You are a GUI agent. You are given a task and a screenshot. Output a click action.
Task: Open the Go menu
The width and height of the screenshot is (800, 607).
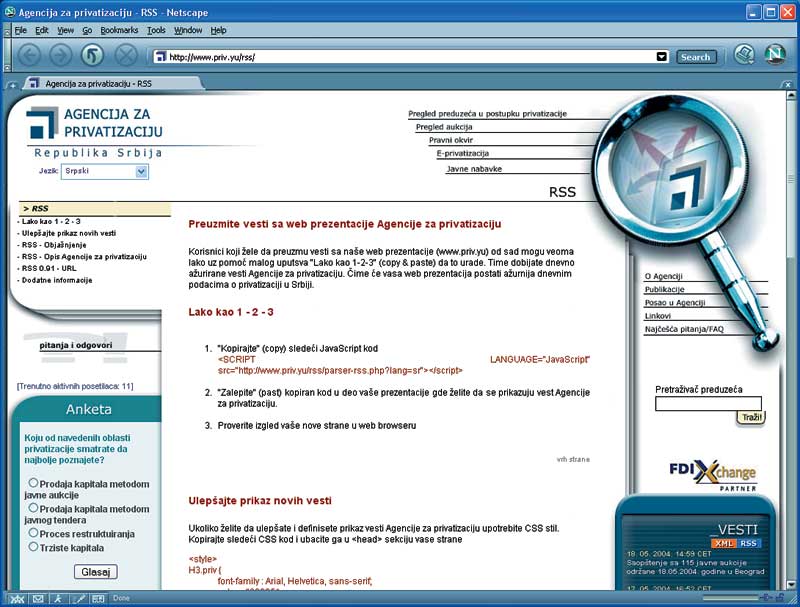point(87,30)
